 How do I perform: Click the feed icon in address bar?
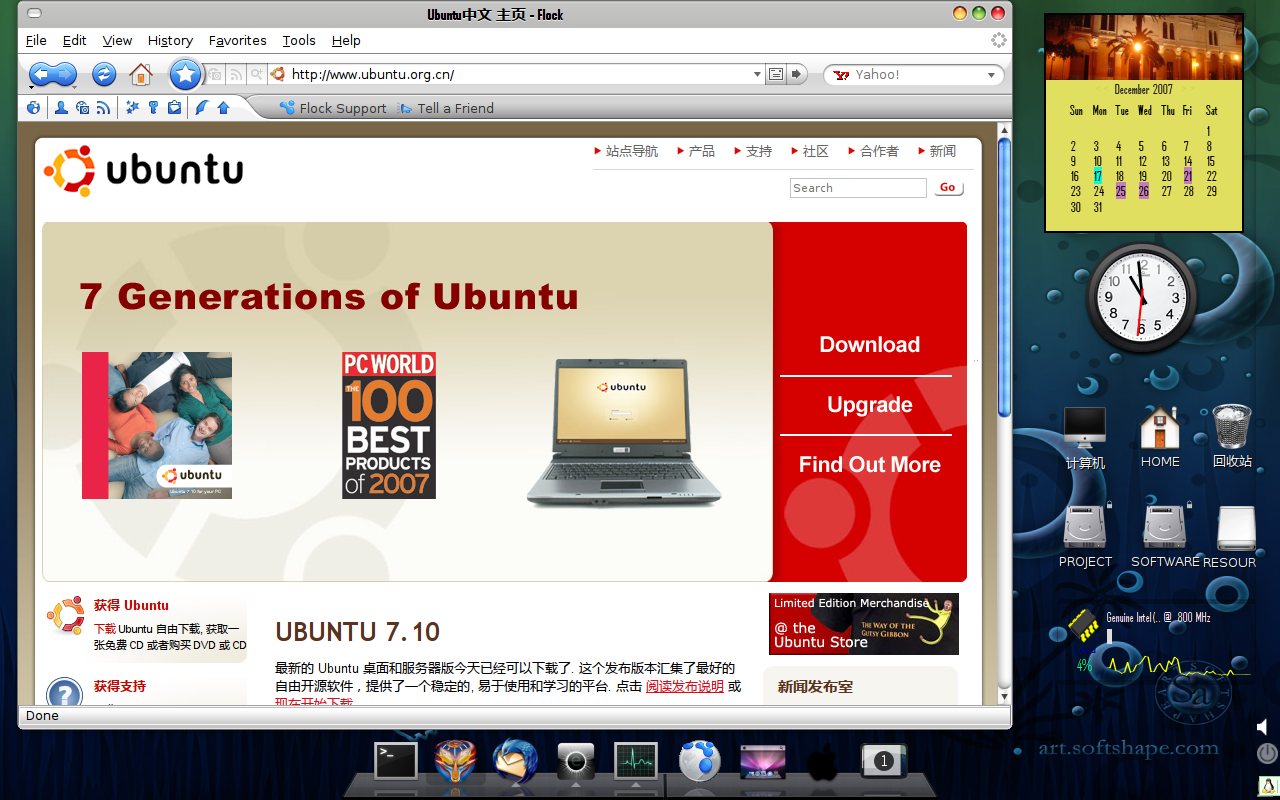236,74
